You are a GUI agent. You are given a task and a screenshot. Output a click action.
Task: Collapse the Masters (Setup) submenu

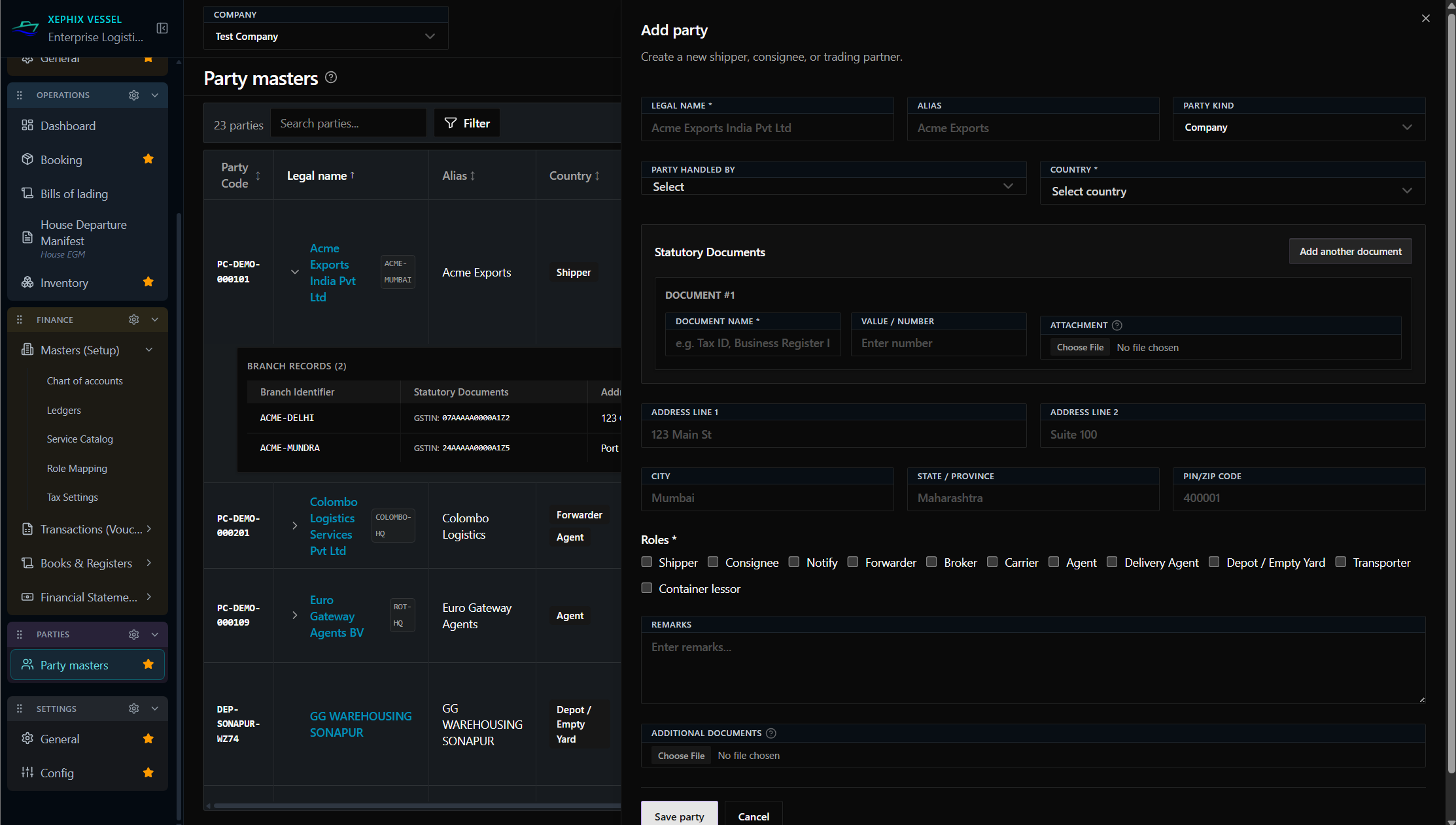tap(149, 350)
